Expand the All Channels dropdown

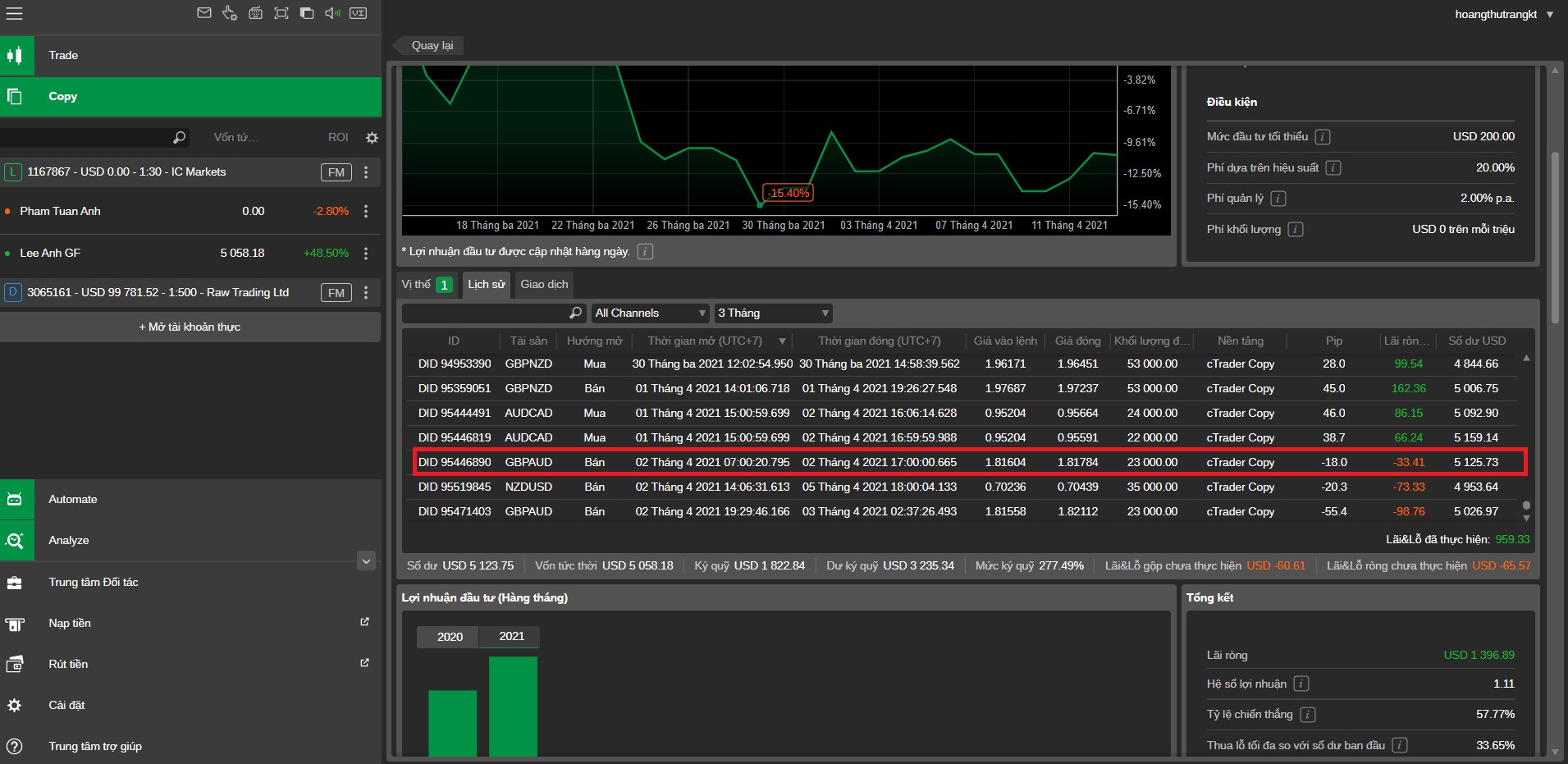[x=650, y=313]
